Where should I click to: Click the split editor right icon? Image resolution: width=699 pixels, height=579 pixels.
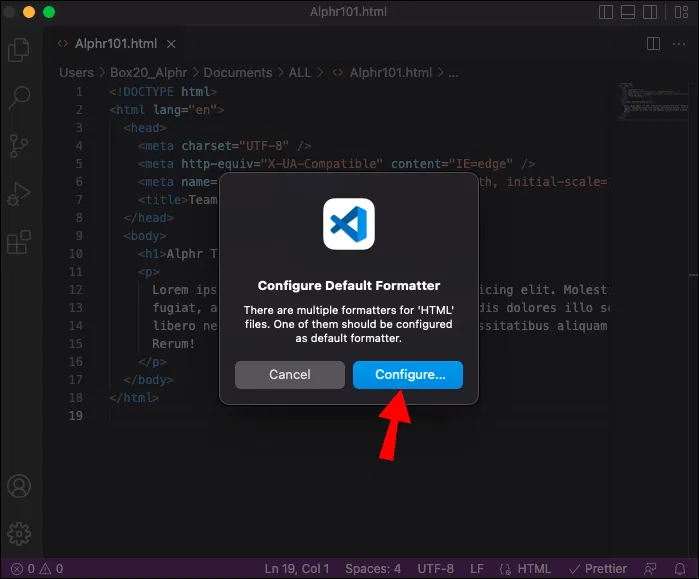(653, 44)
